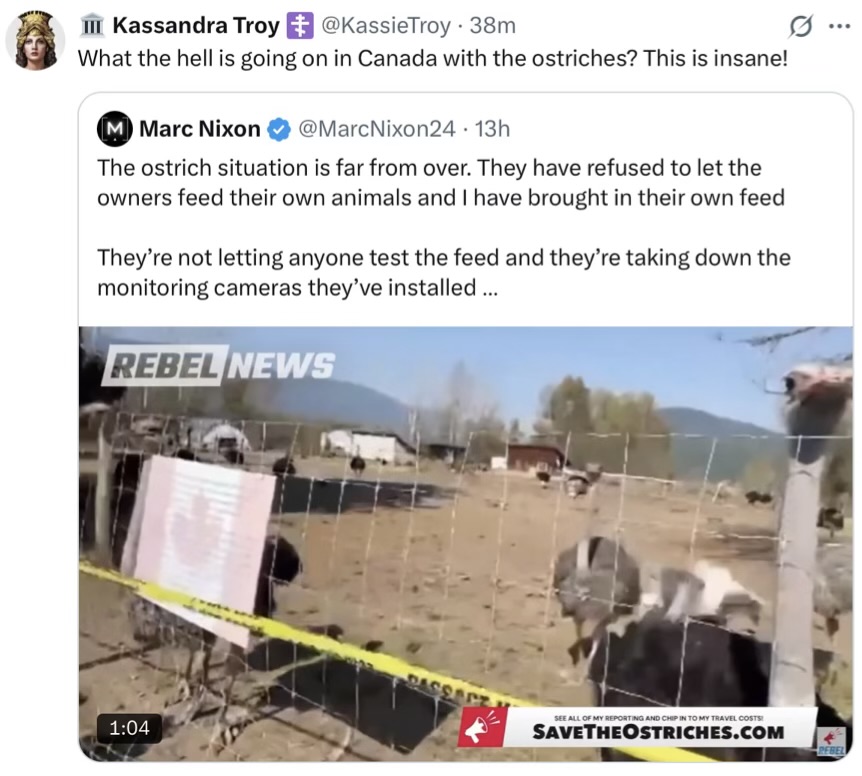This screenshot has width=862, height=776.
Task: Expand the truncated quoted post text
Action: point(489,288)
